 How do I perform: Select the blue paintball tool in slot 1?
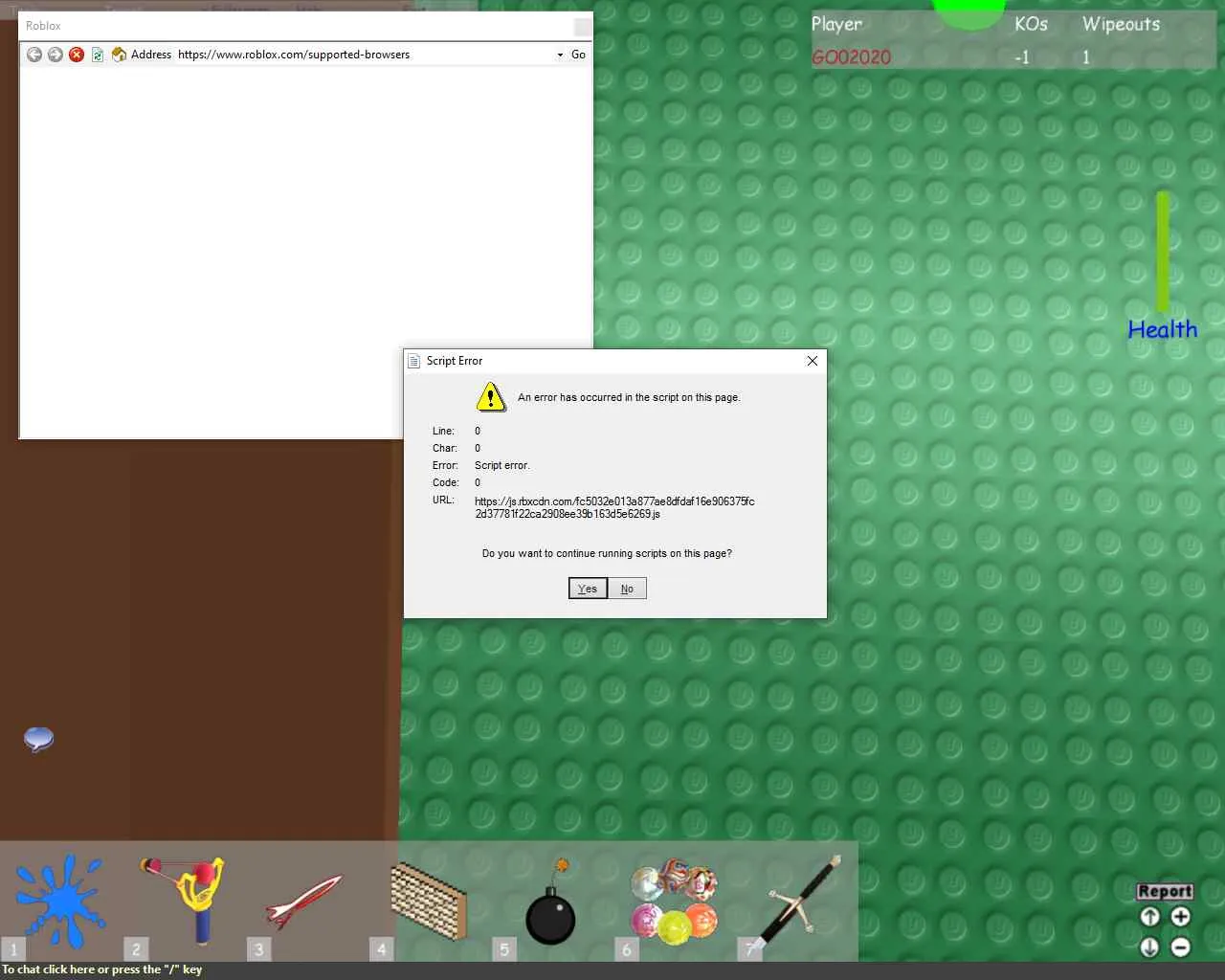point(61,902)
